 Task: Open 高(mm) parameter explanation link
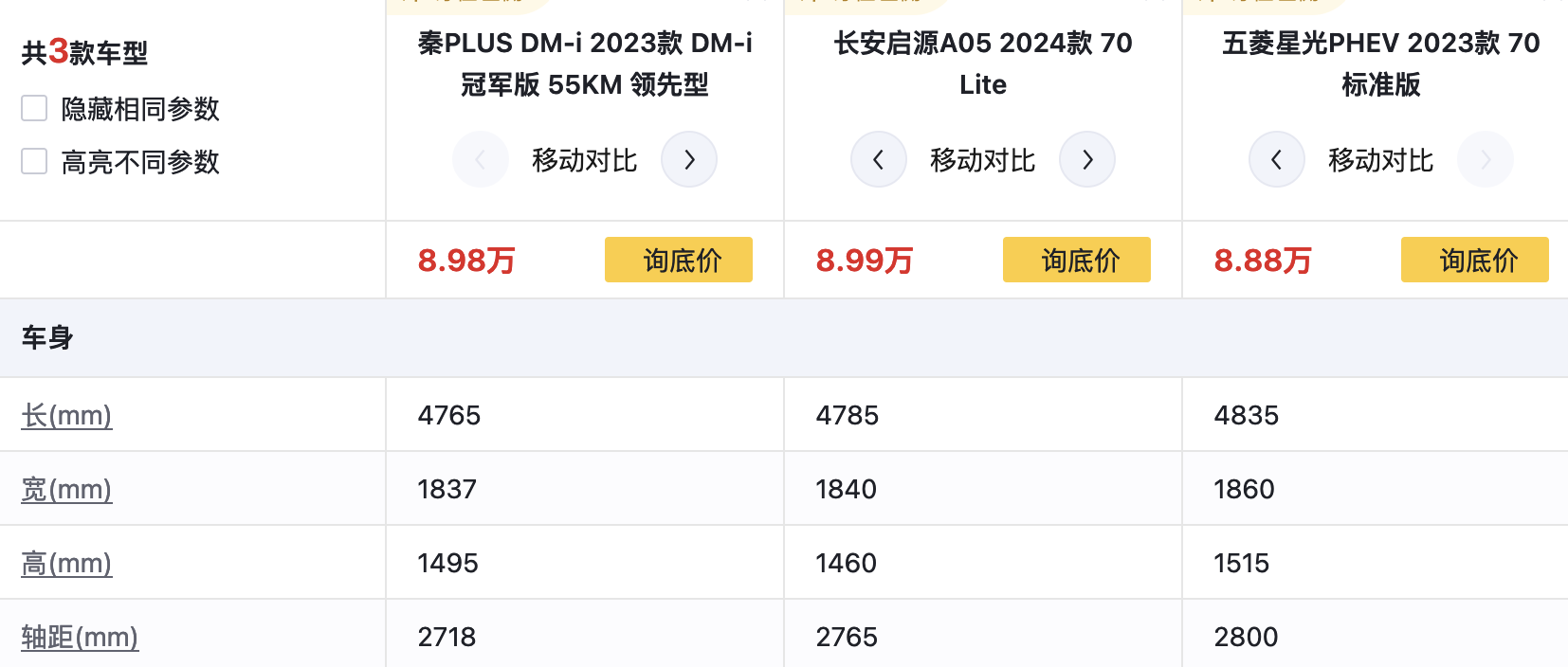[66, 563]
